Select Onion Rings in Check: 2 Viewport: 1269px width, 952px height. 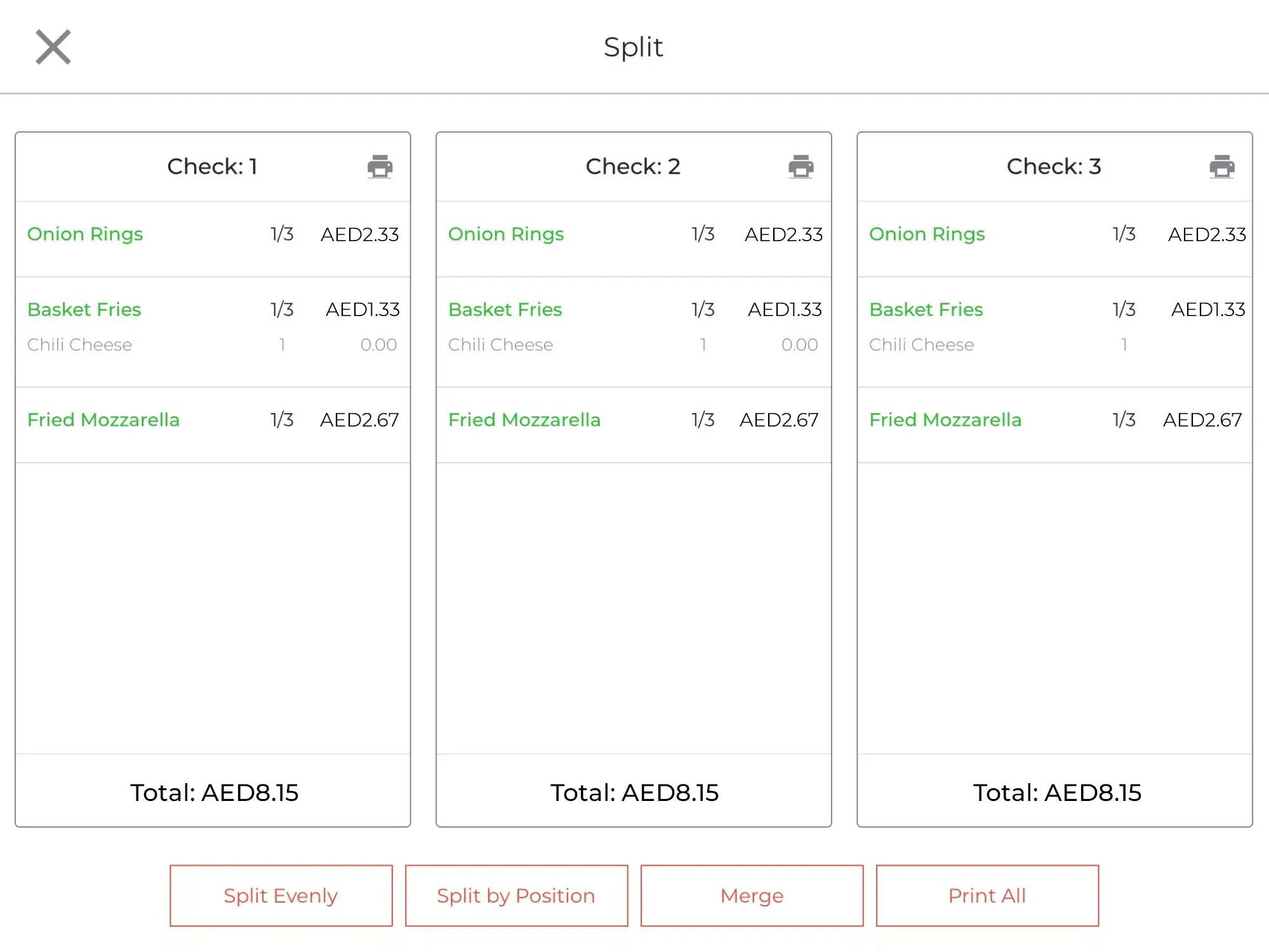pyautogui.click(x=505, y=234)
